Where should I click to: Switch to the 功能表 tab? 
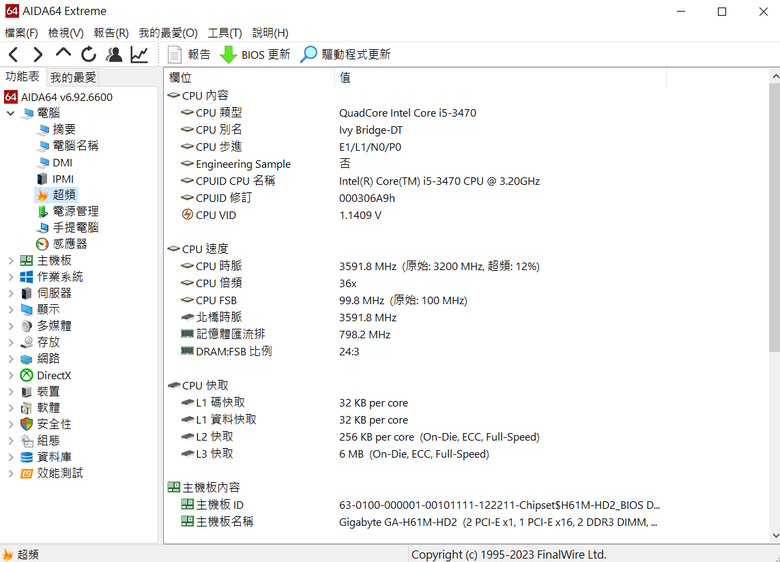[22, 77]
